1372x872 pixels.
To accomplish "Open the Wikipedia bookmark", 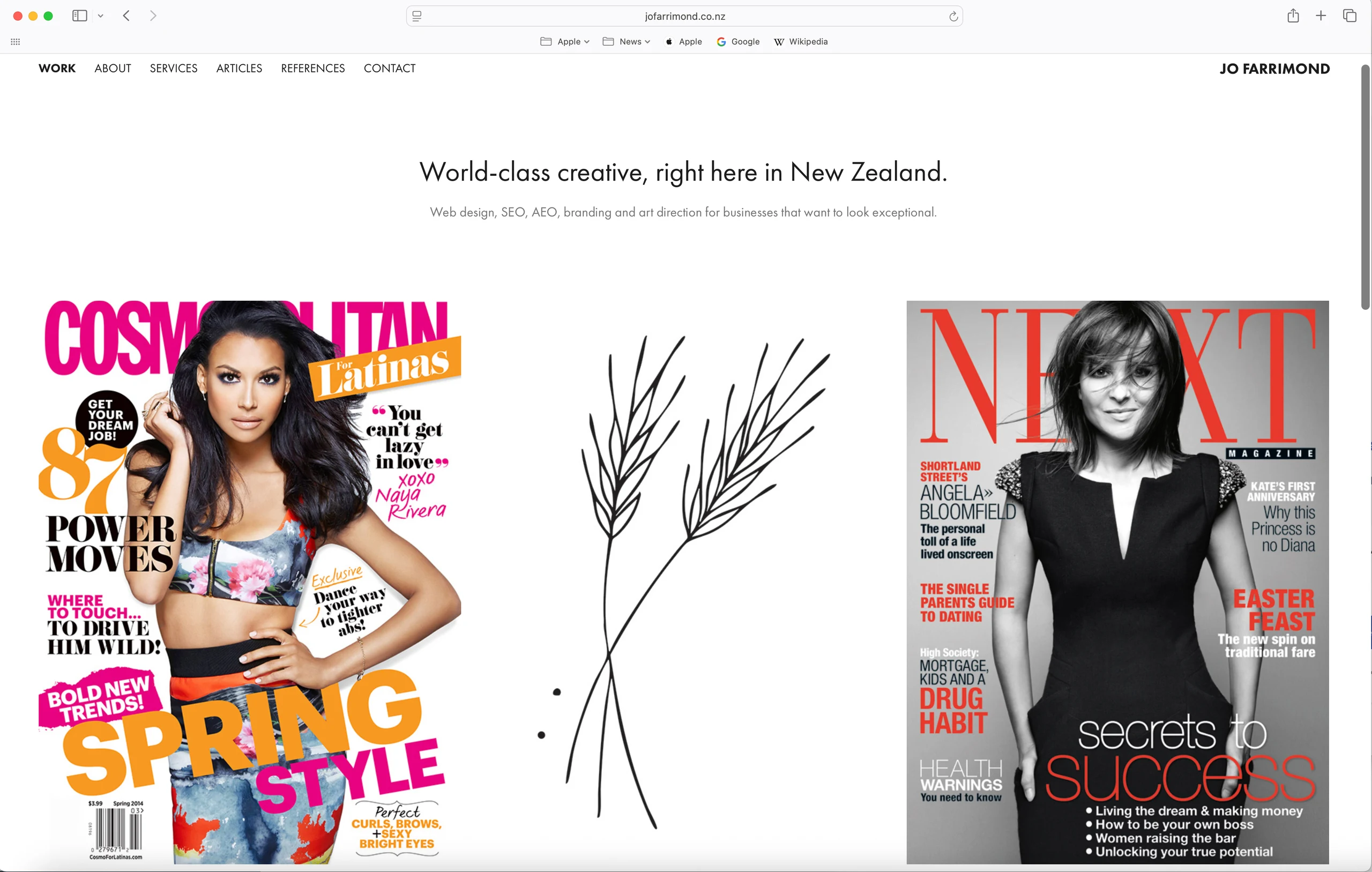I will [801, 42].
